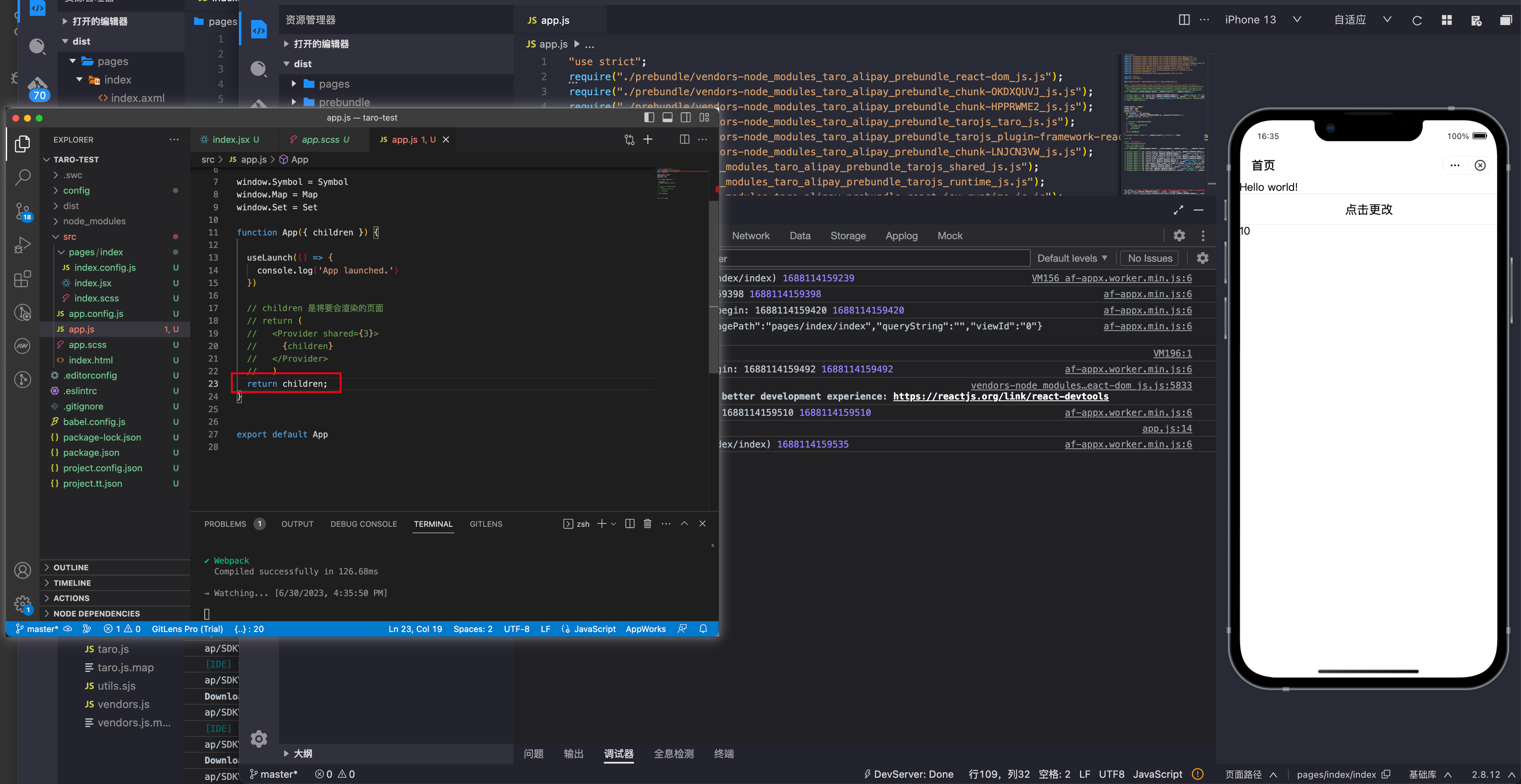The width and height of the screenshot is (1521, 784).
Task: Switch to the GITLENS panel tab
Action: pos(485,524)
